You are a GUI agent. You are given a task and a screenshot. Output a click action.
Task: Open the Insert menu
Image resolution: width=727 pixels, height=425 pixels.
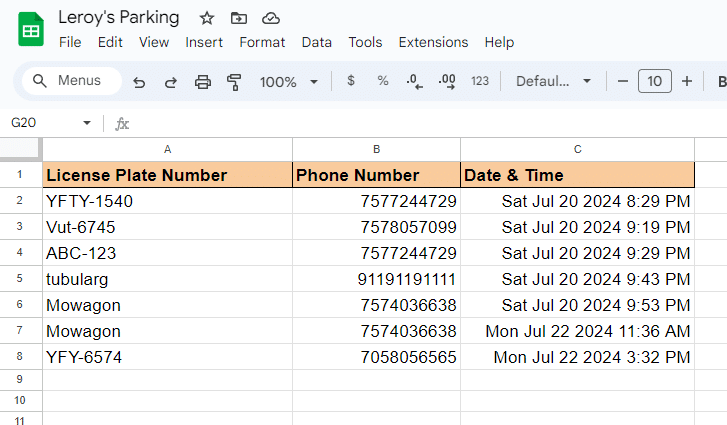click(204, 42)
